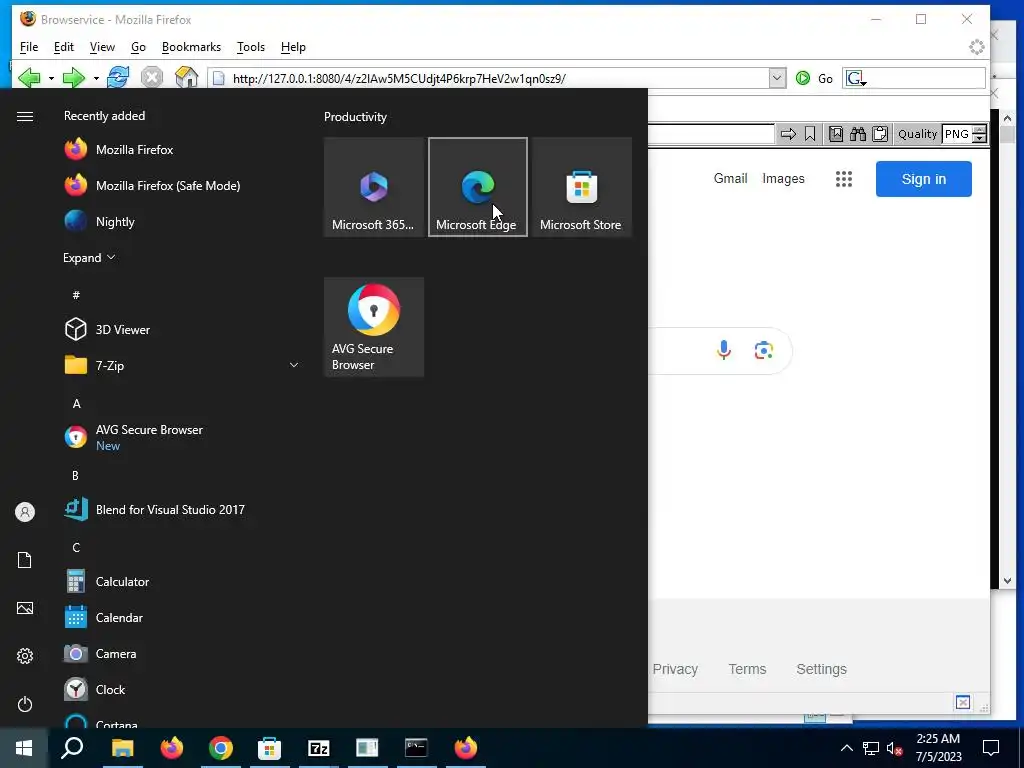The image size is (1024, 768).
Task: Go back with the green left arrow
Action: click(29, 78)
